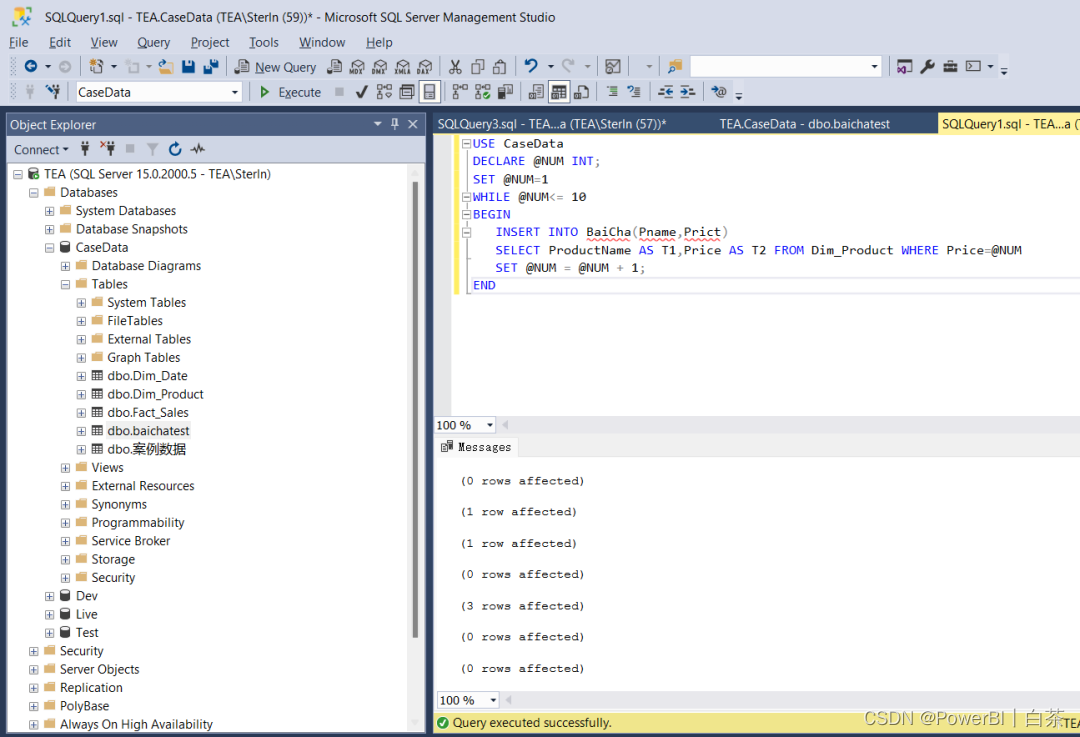Click the Execute button
The image size is (1080, 737).
[291, 92]
